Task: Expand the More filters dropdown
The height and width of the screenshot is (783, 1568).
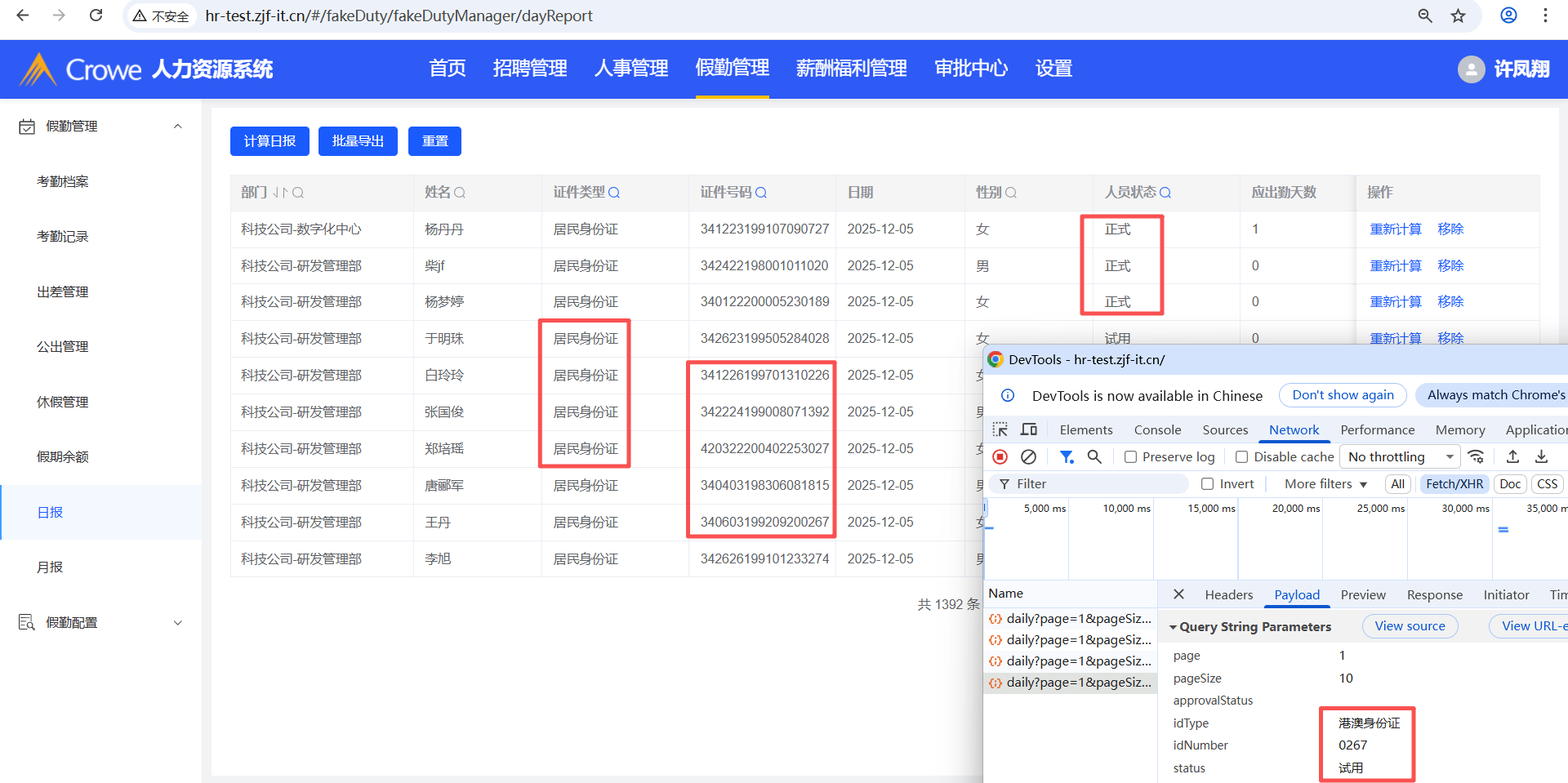Action: point(1325,484)
